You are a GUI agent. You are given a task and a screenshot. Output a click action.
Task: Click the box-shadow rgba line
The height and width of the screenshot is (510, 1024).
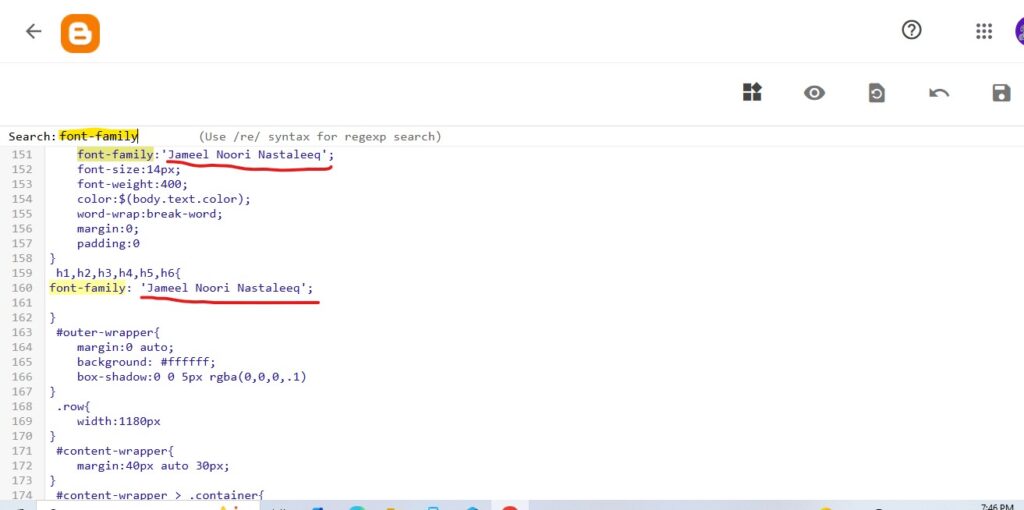coord(191,377)
